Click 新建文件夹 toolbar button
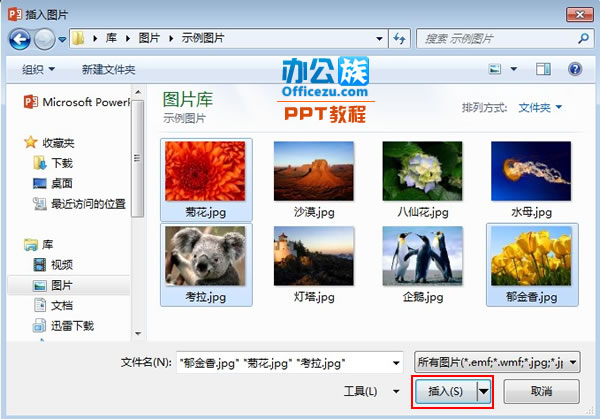The image size is (600, 419). [108, 69]
